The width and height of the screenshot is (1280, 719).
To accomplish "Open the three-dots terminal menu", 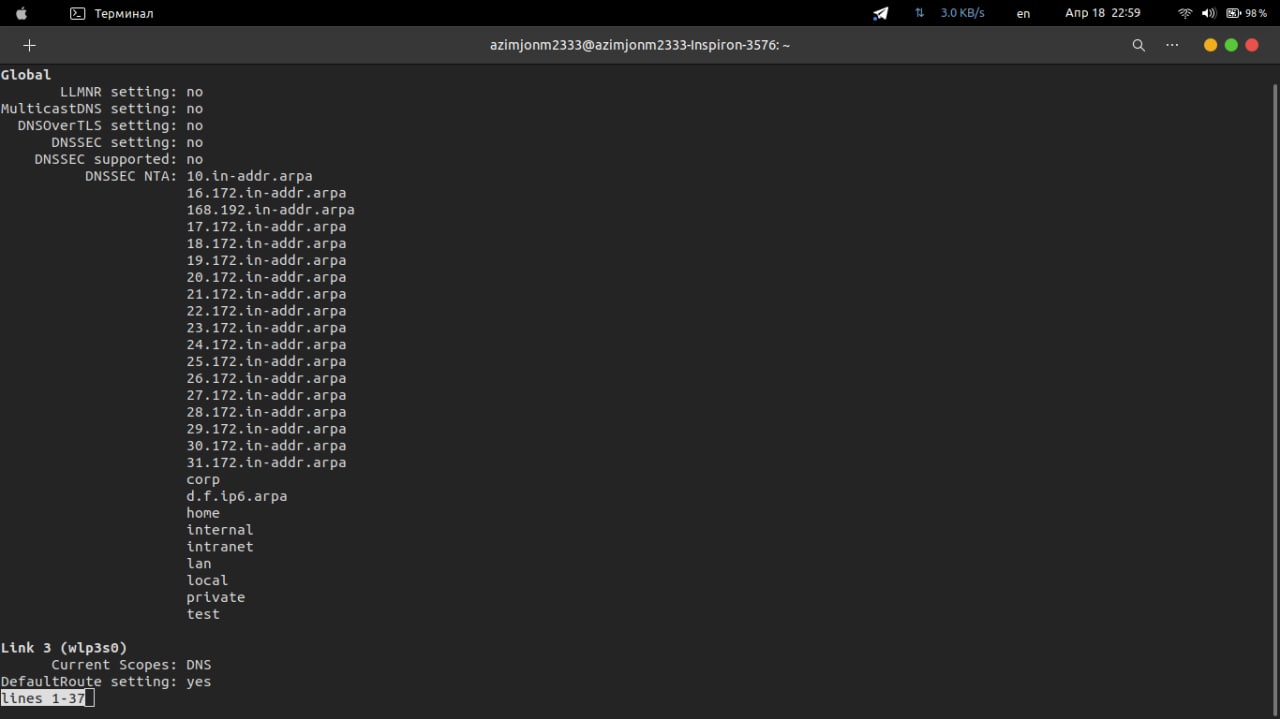I will tap(1172, 45).
